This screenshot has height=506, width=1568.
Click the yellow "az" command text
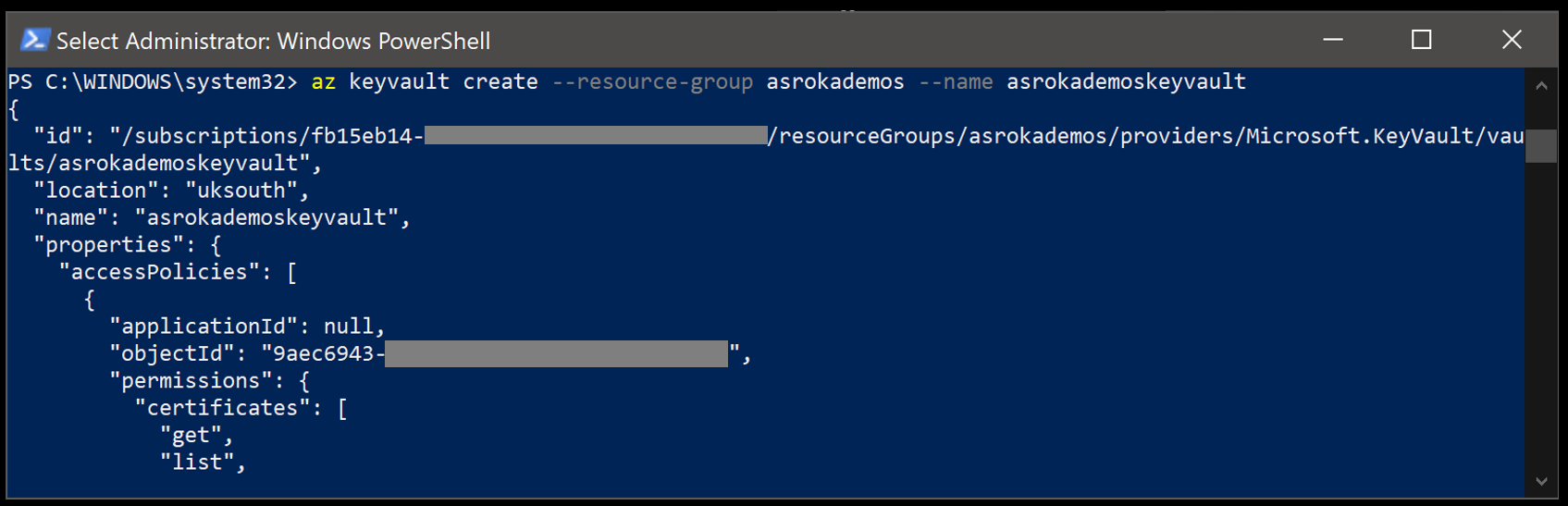click(323, 81)
